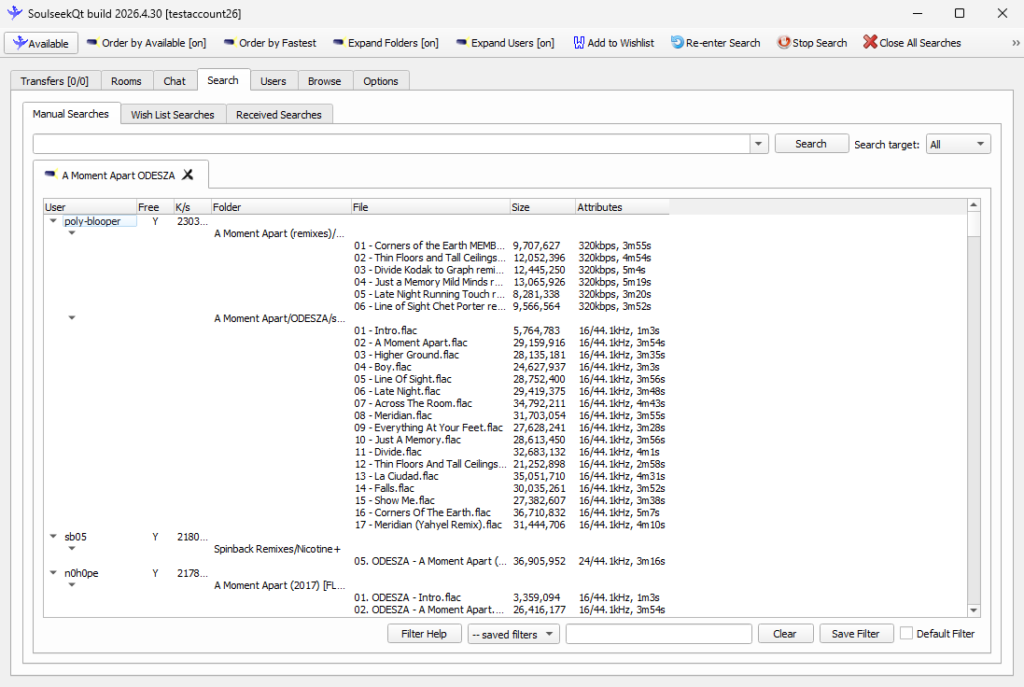Collapse the n0h0pe user node

[54, 573]
